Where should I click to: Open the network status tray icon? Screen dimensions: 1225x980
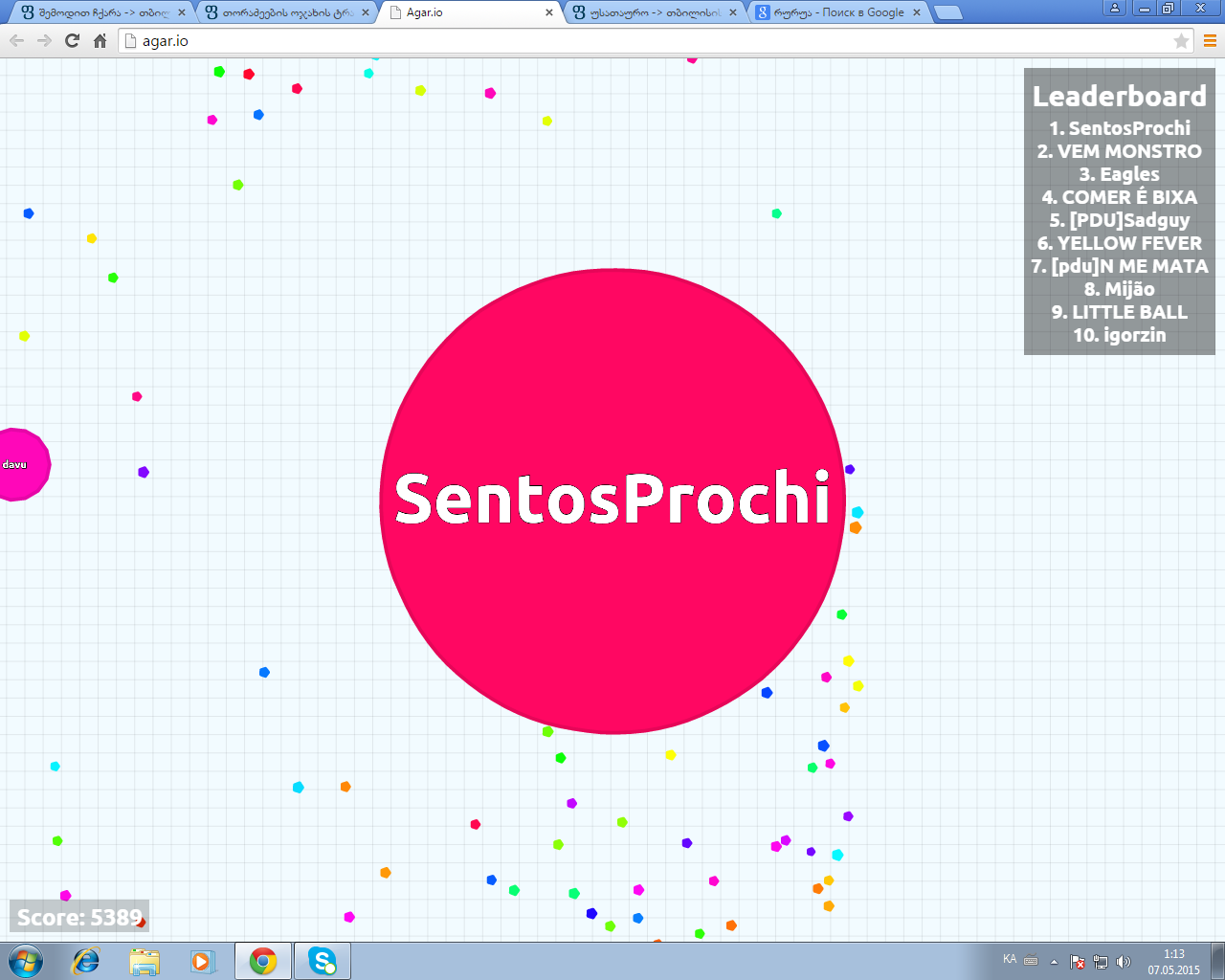1101,962
